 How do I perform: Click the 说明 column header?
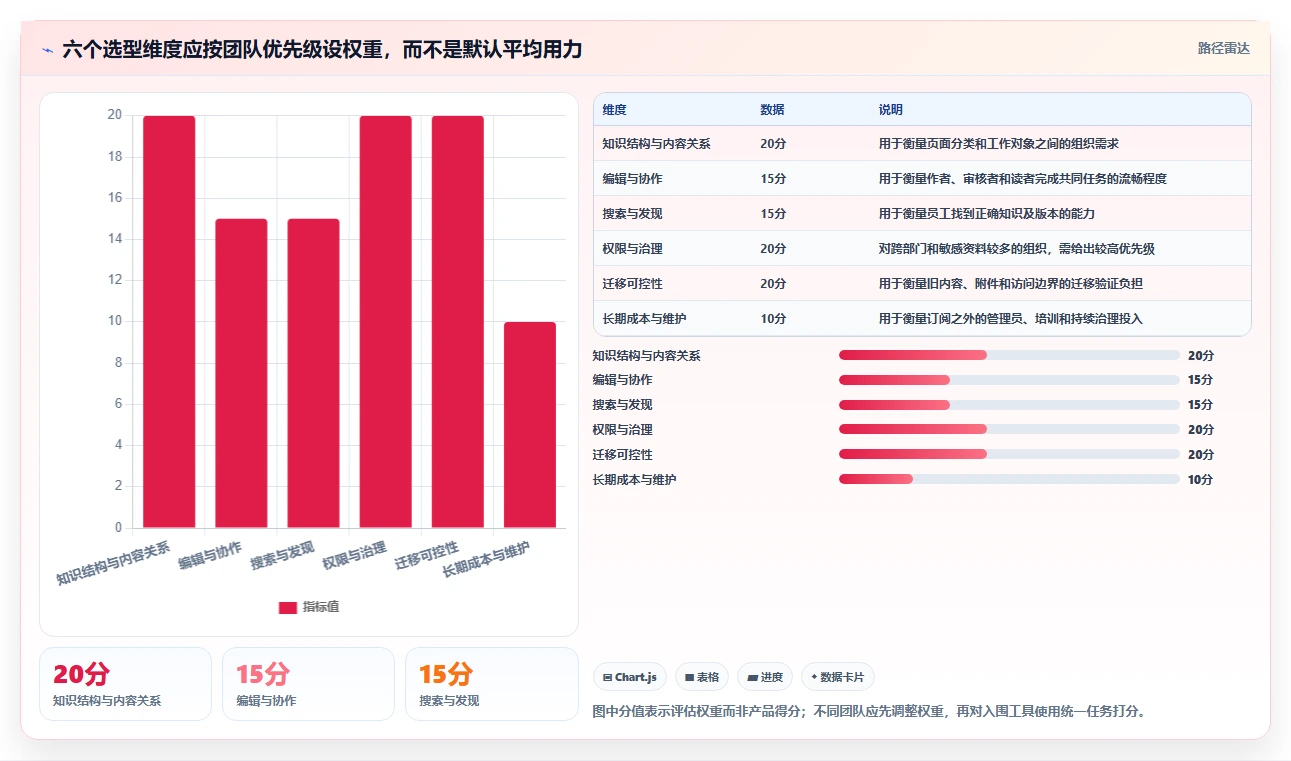click(x=890, y=110)
